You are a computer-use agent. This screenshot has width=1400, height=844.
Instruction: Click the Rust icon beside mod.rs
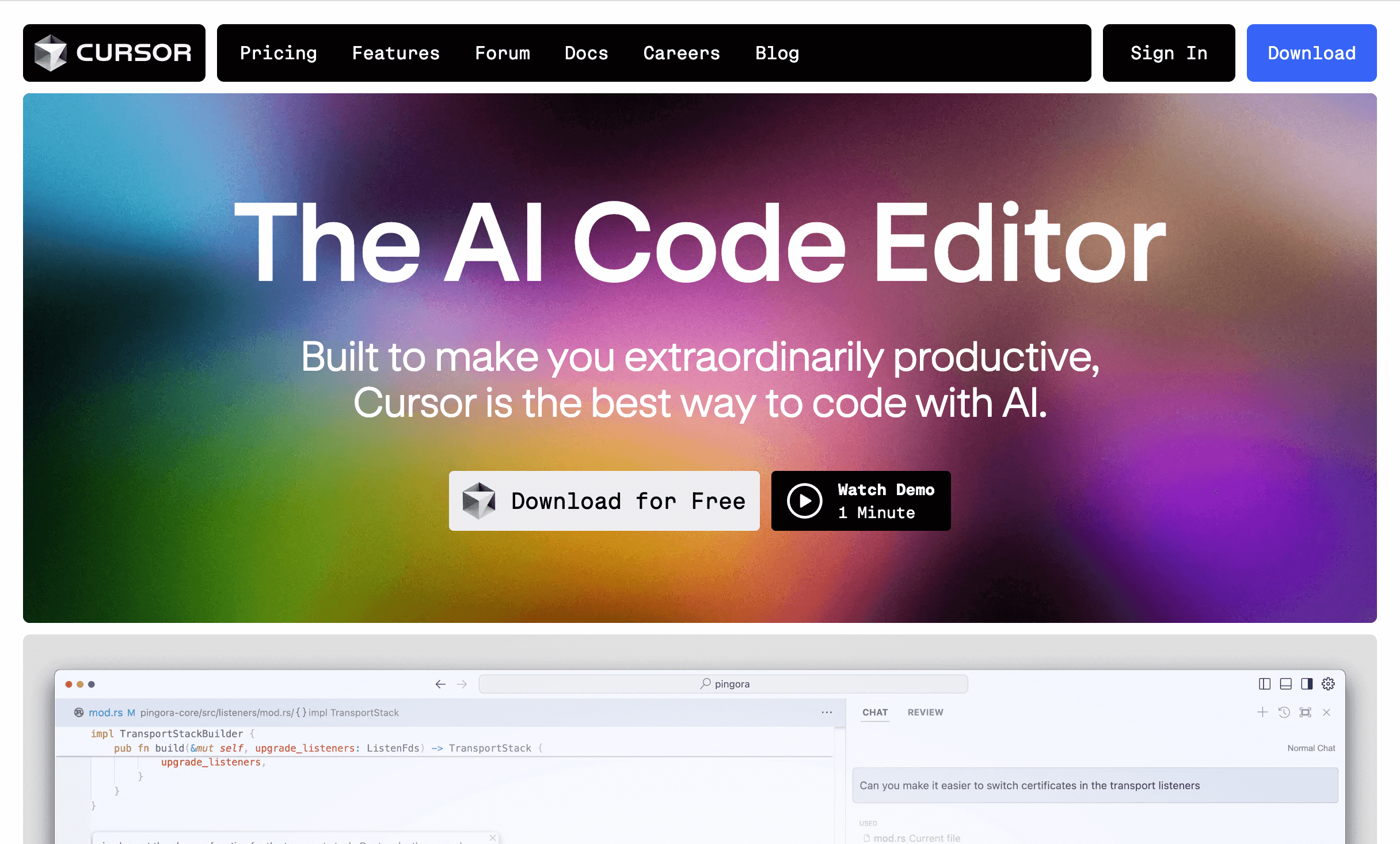coord(79,712)
